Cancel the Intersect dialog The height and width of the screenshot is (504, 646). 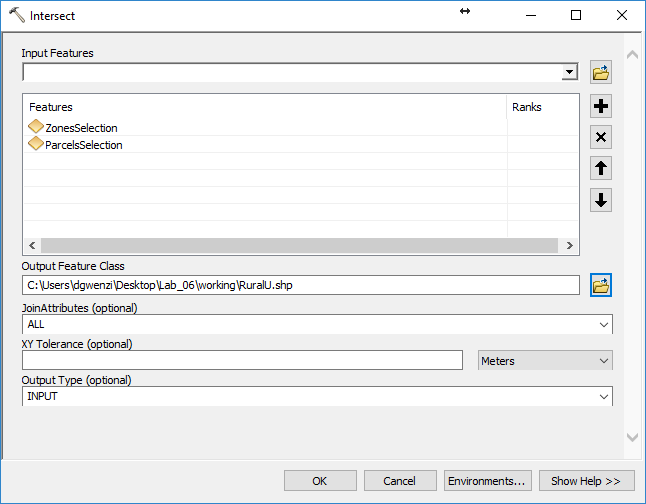click(399, 481)
